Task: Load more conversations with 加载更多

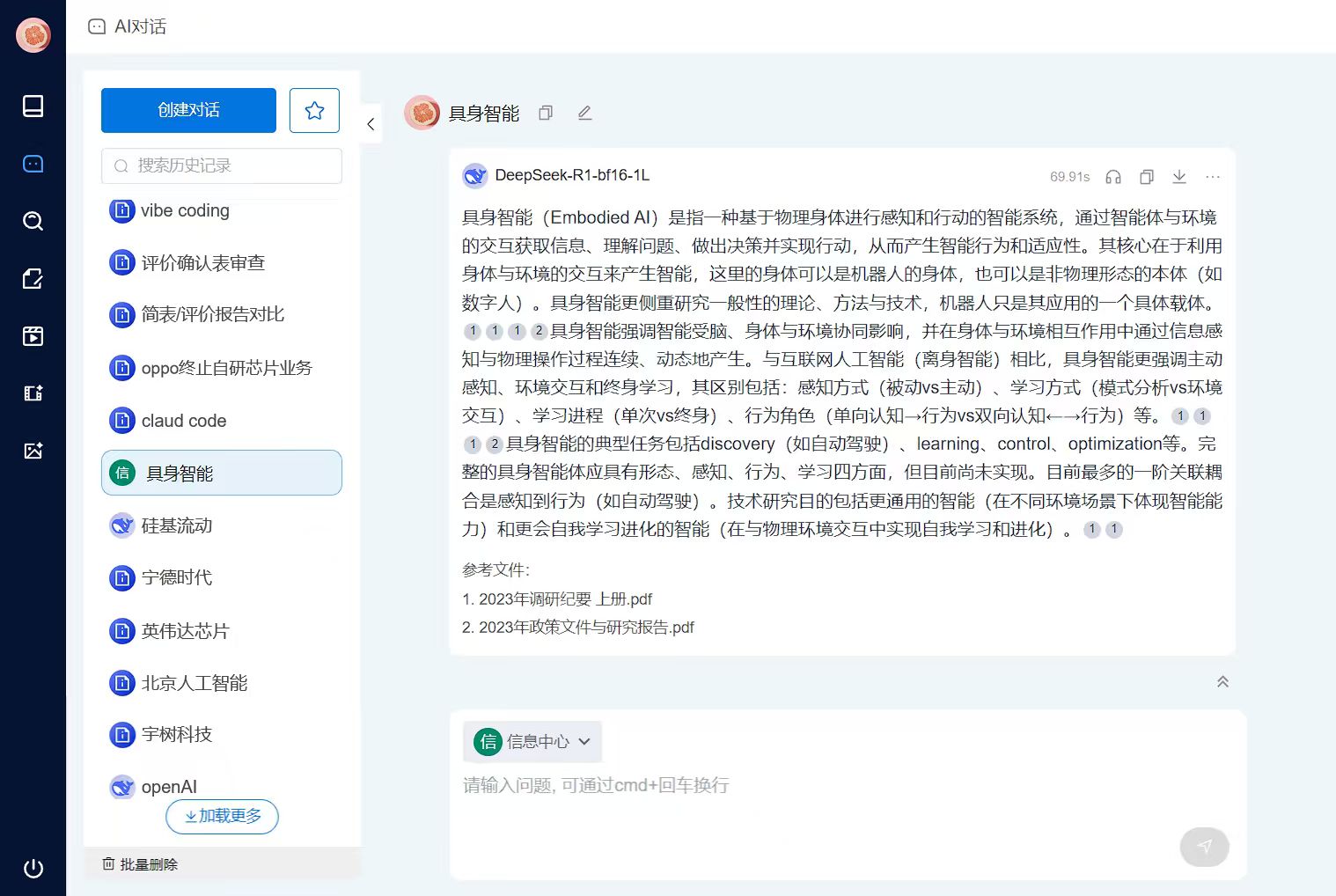Action: 222,817
